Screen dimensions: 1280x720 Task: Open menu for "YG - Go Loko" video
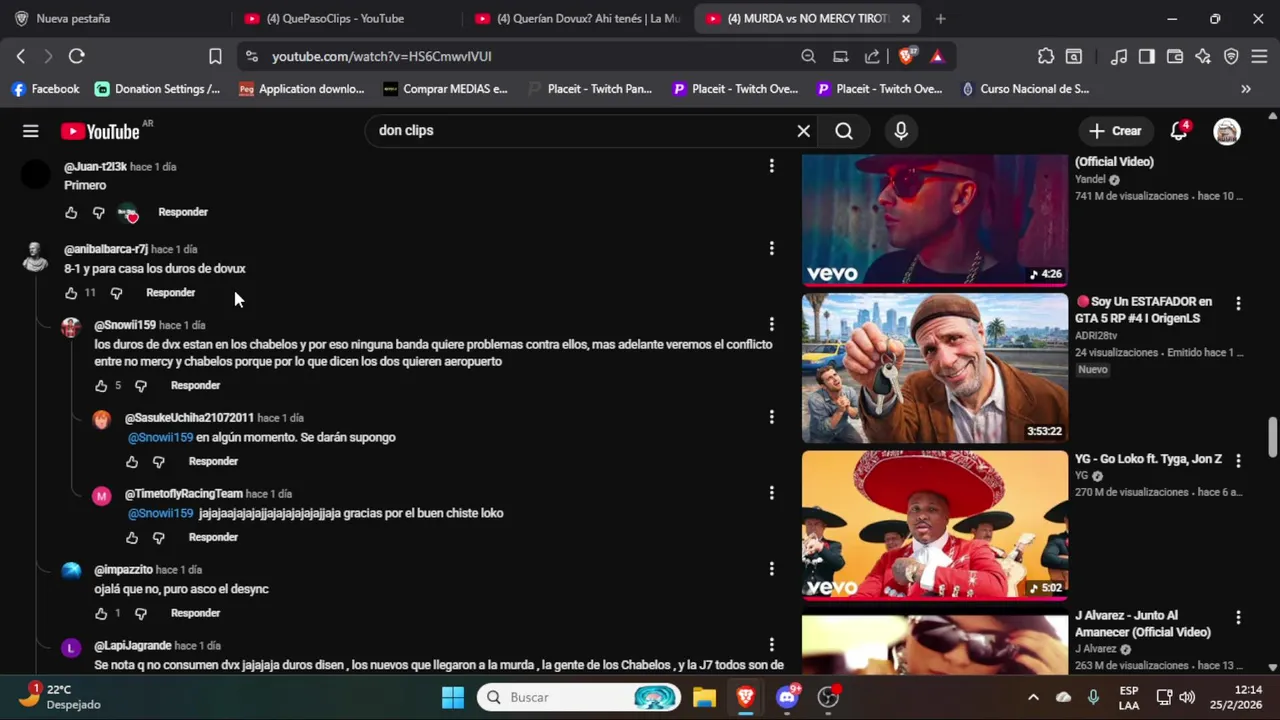click(x=1238, y=461)
